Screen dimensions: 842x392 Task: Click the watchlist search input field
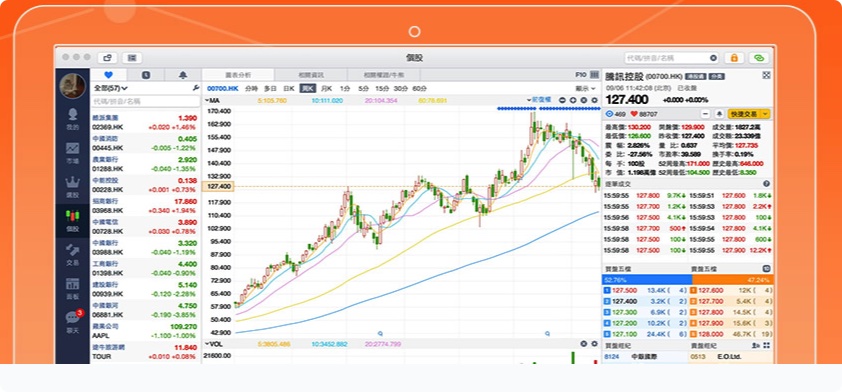pyautogui.click(x=145, y=101)
